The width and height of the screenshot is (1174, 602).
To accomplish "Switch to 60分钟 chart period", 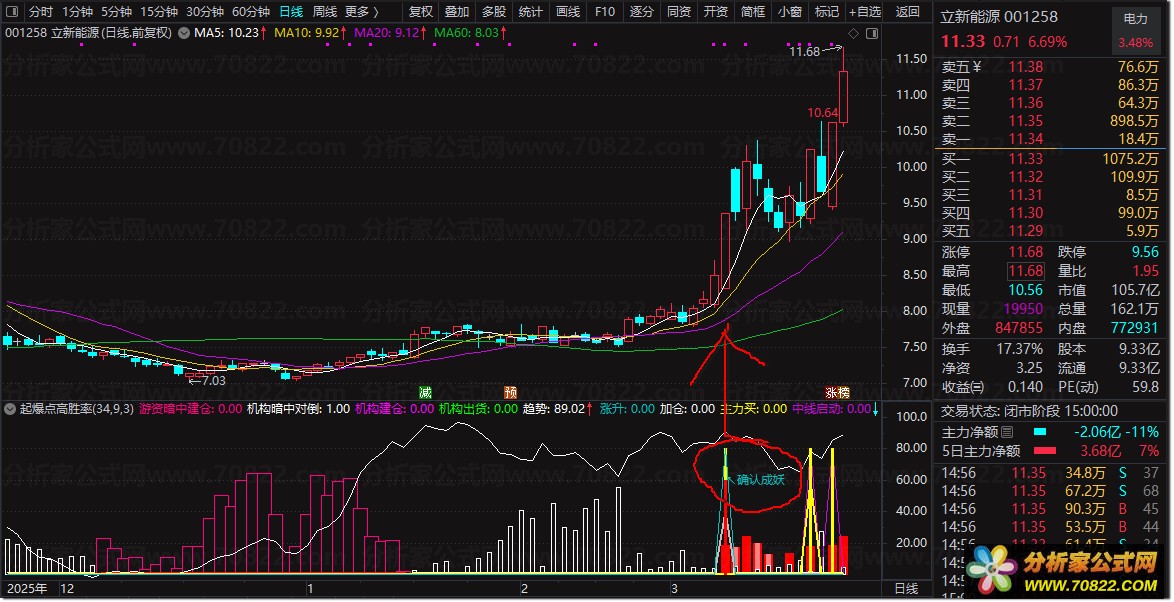I will (251, 11).
